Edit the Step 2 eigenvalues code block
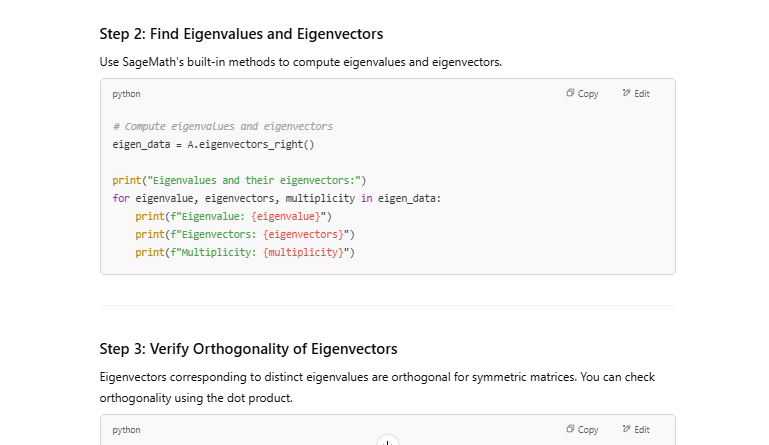 pos(636,94)
